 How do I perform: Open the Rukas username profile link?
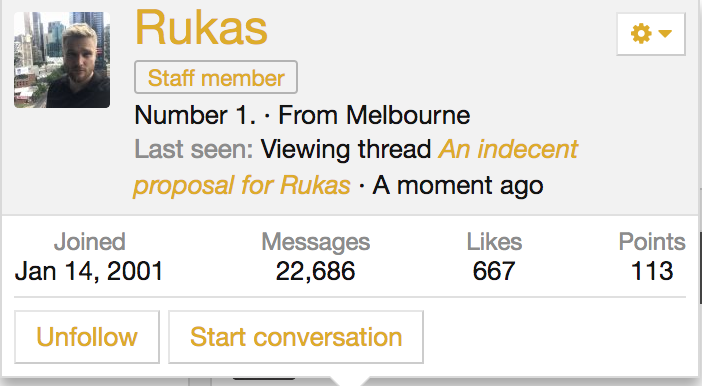tap(201, 28)
